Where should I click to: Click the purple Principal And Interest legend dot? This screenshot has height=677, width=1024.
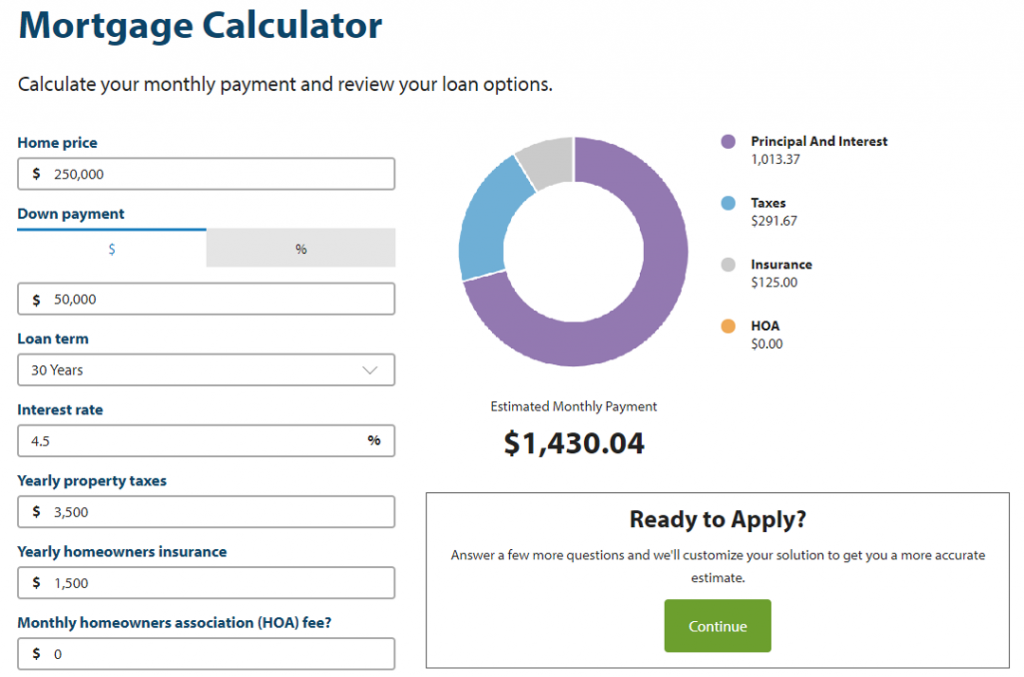tap(729, 142)
